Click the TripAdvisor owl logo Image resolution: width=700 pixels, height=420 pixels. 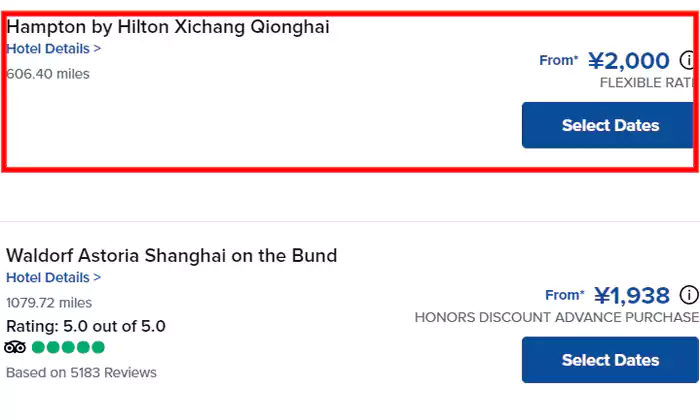[15, 347]
